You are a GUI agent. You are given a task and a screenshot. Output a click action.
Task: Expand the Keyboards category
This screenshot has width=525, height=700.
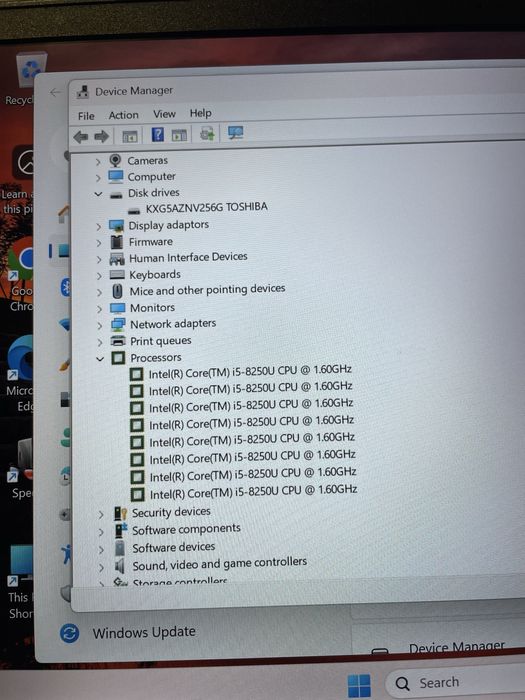tap(99, 276)
